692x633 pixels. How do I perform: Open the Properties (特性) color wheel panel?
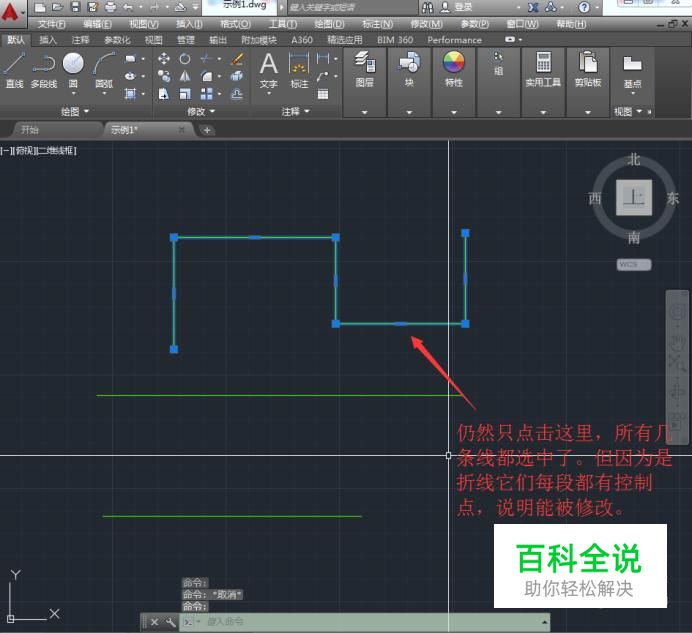coord(454,69)
